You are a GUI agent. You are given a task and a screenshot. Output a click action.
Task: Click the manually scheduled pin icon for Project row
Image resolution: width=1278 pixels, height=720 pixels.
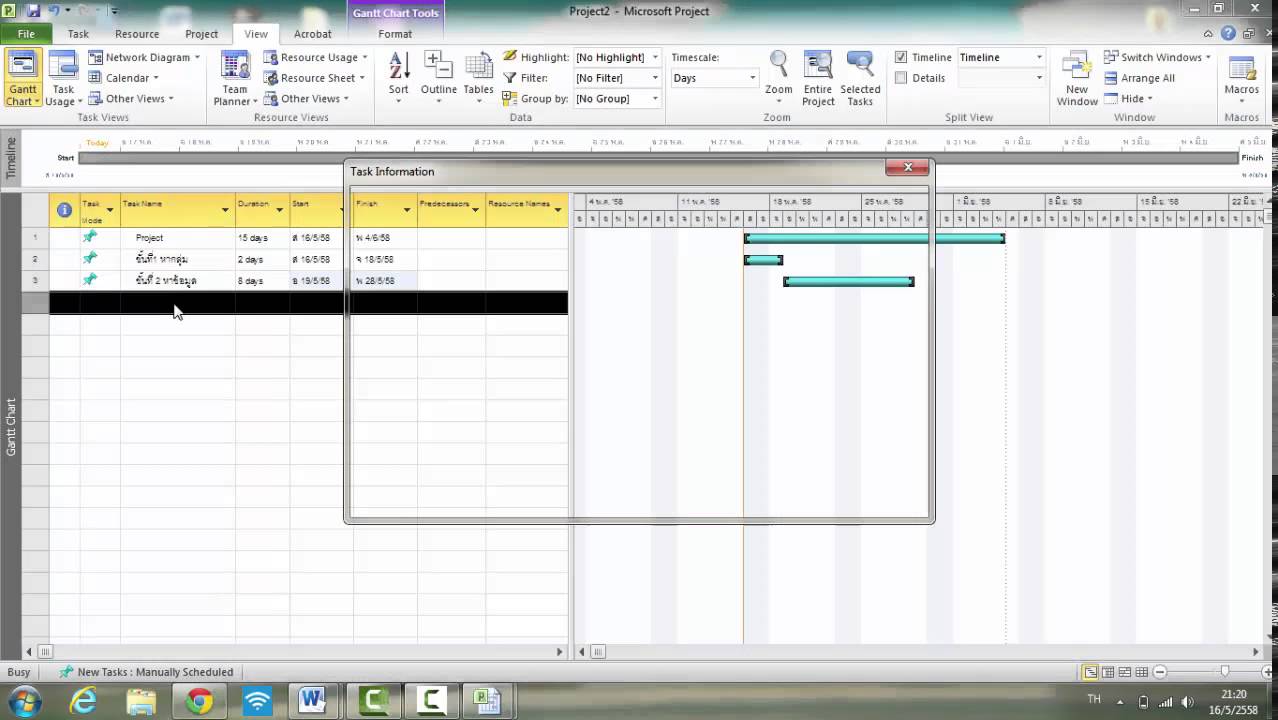(x=90, y=237)
